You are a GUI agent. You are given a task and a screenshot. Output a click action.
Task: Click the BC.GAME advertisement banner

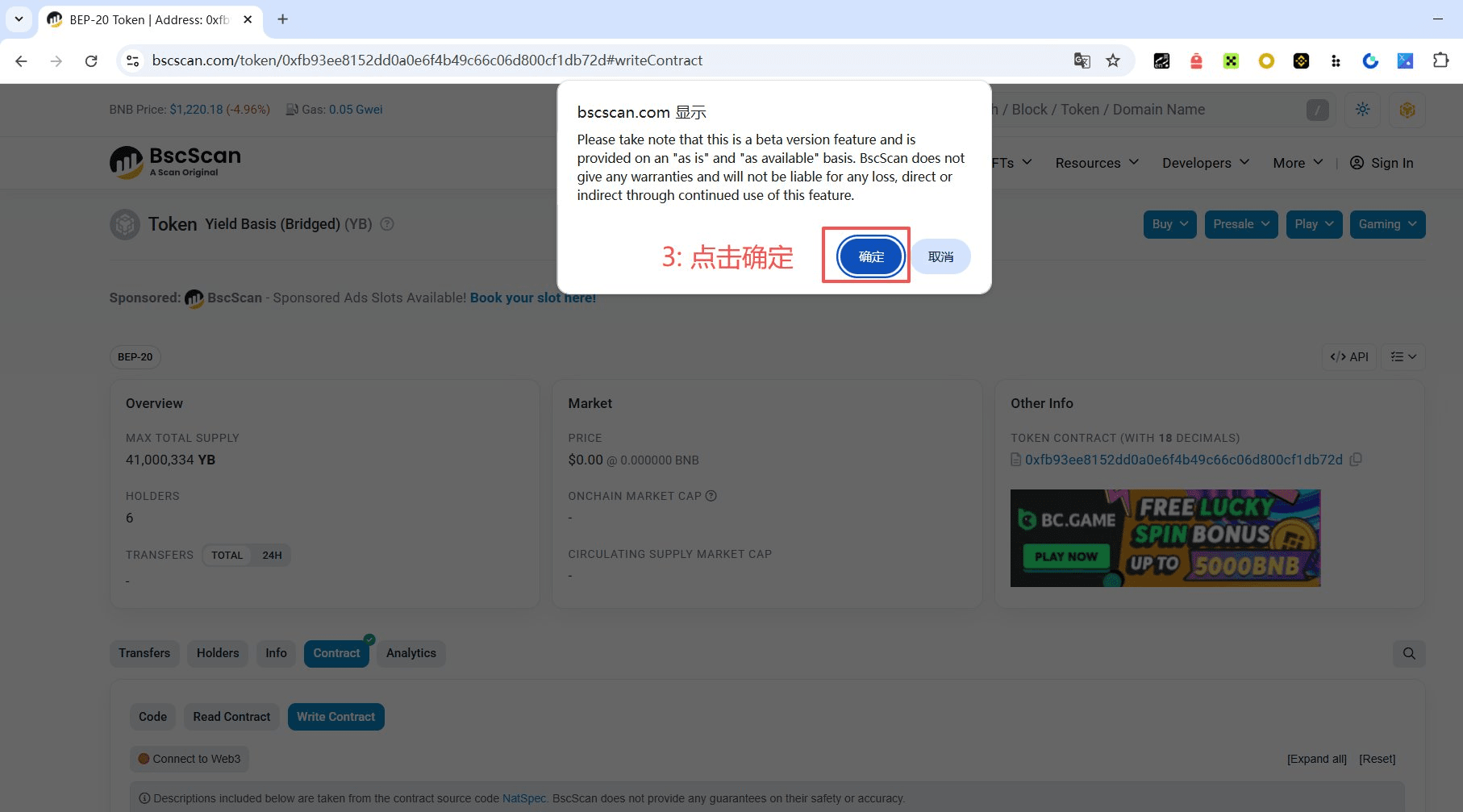(x=1165, y=538)
